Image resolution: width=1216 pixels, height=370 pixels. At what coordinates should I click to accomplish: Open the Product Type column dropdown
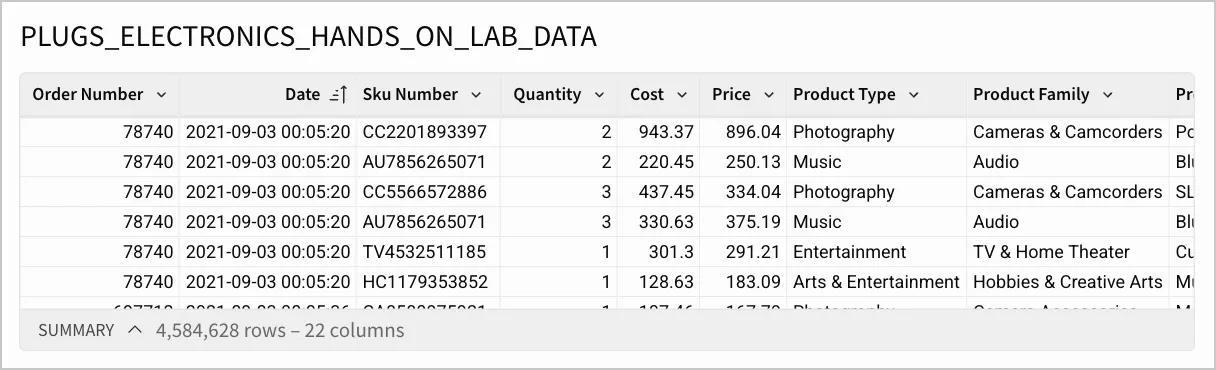[x=913, y=95]
